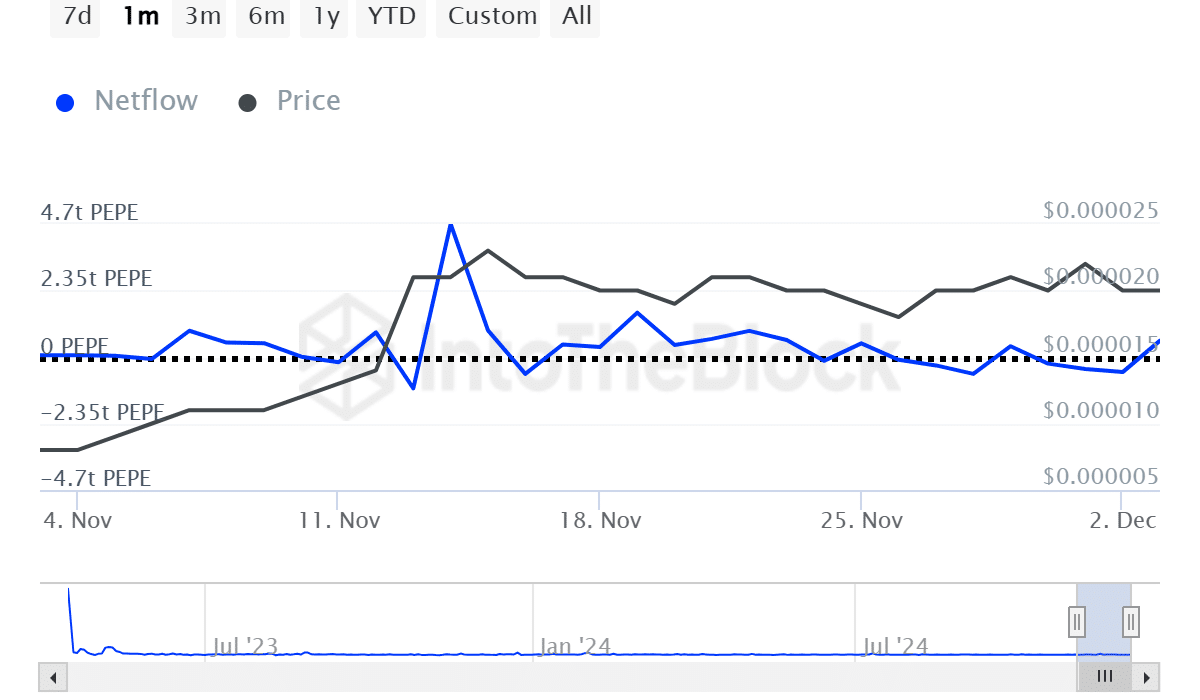Image resolution: width=1200 pixels, height=700 pixels.
Task: Grab the left navigator handle
Action: [x=1077, y=621]
